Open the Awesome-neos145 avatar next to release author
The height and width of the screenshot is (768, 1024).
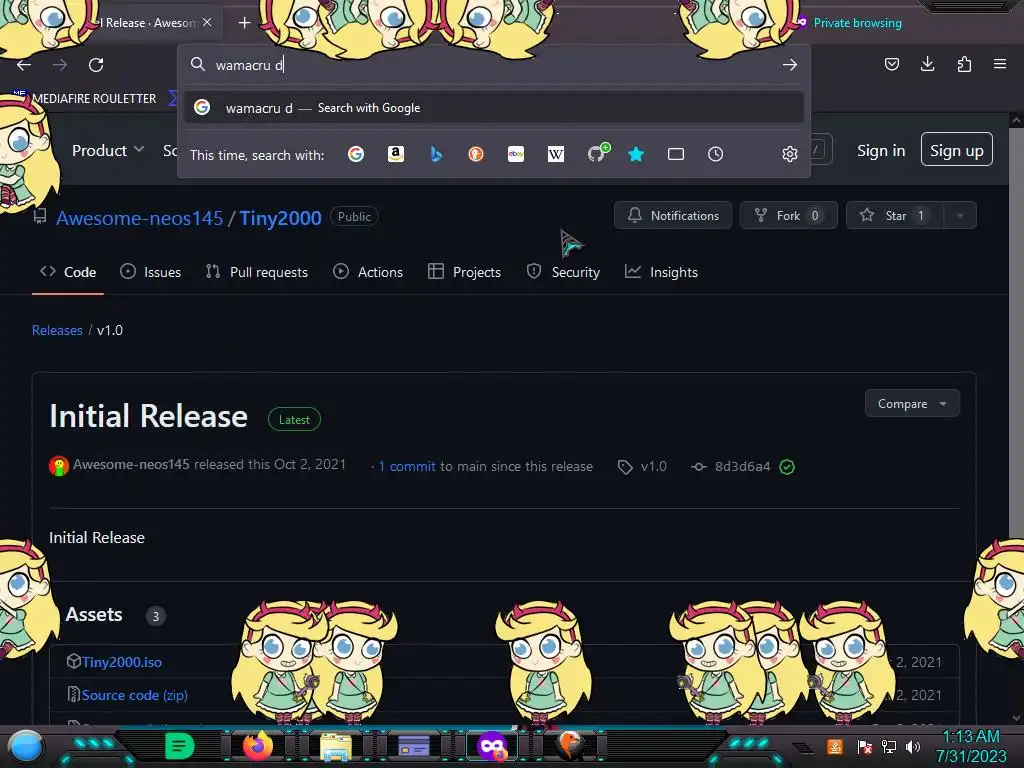point(59,466)
